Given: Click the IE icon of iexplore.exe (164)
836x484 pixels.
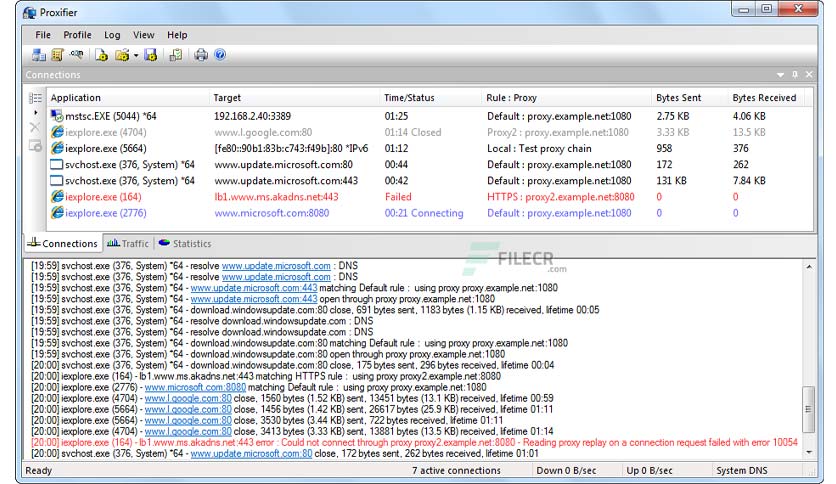Looking at the screenshot, I should (57, 196).
